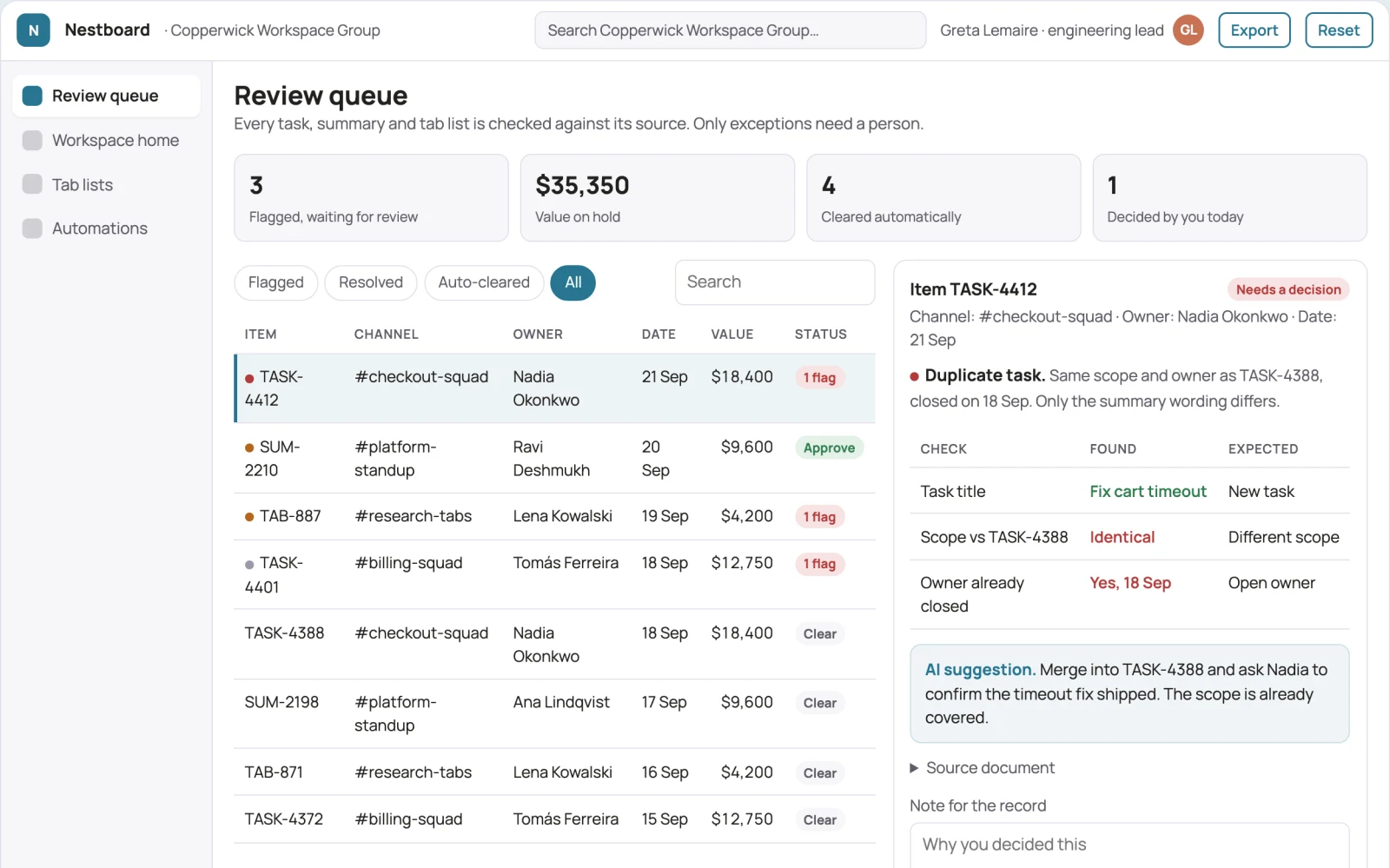The image size is (1390, 868).
Task: Focus the Search Copperwick Workspace Group field
Action: tap(730, 30)
